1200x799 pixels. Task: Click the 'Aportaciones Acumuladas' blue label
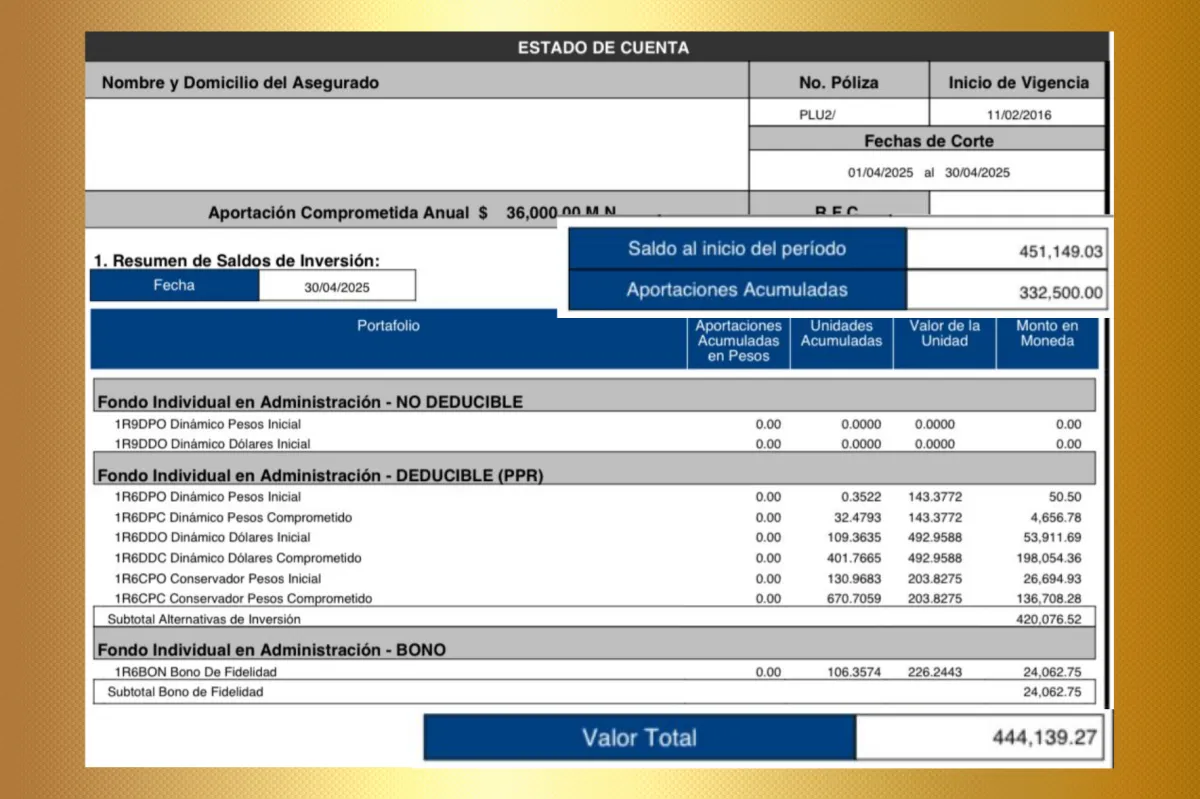[737, 290]
